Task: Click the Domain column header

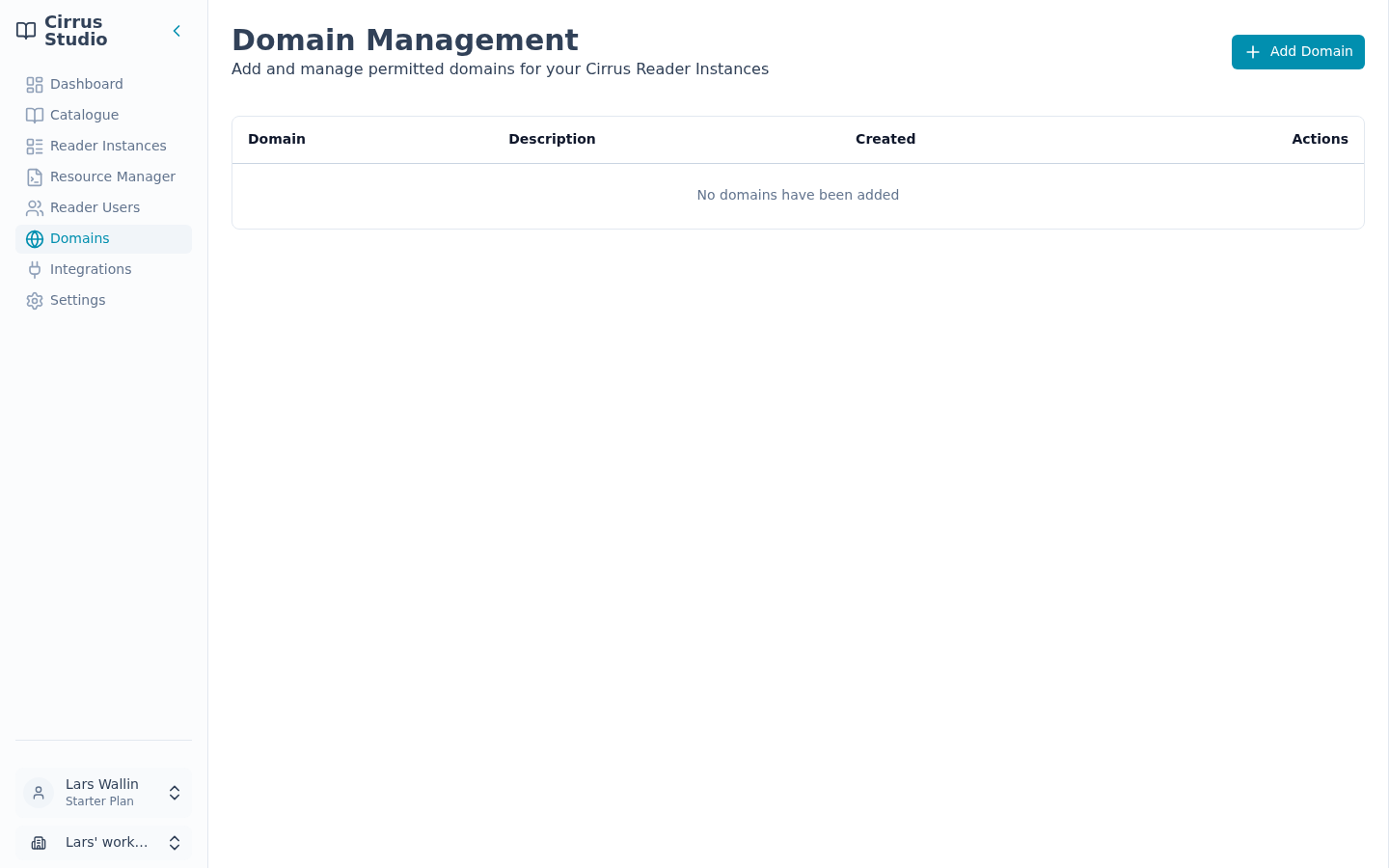Action: [277, 139]
